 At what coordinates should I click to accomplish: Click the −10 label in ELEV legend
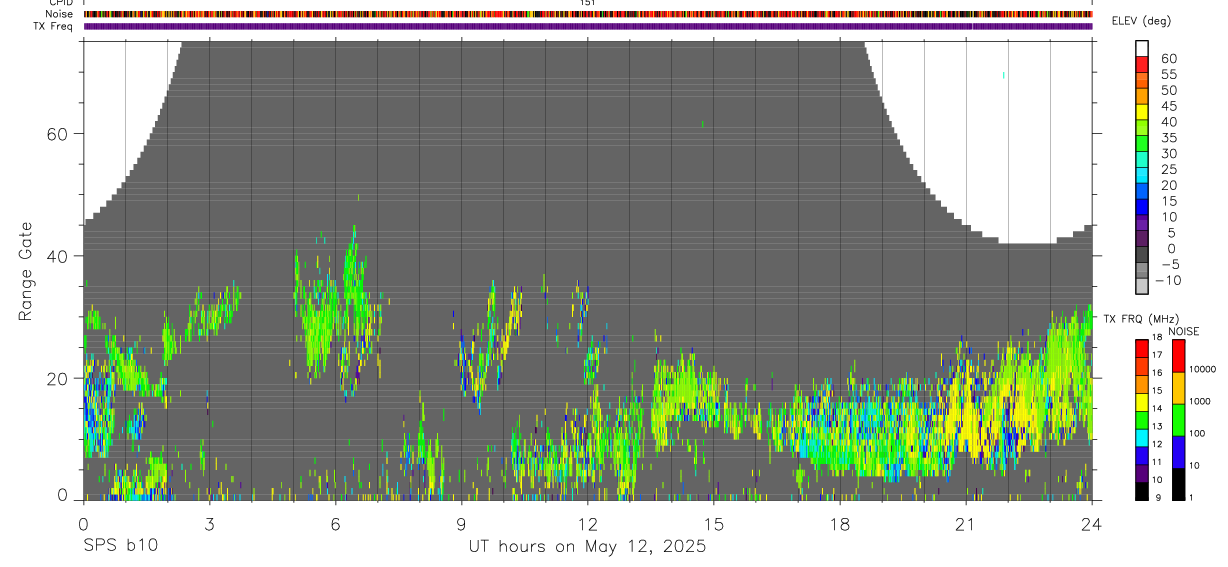pyautogui.click(x=1168, y=281)
